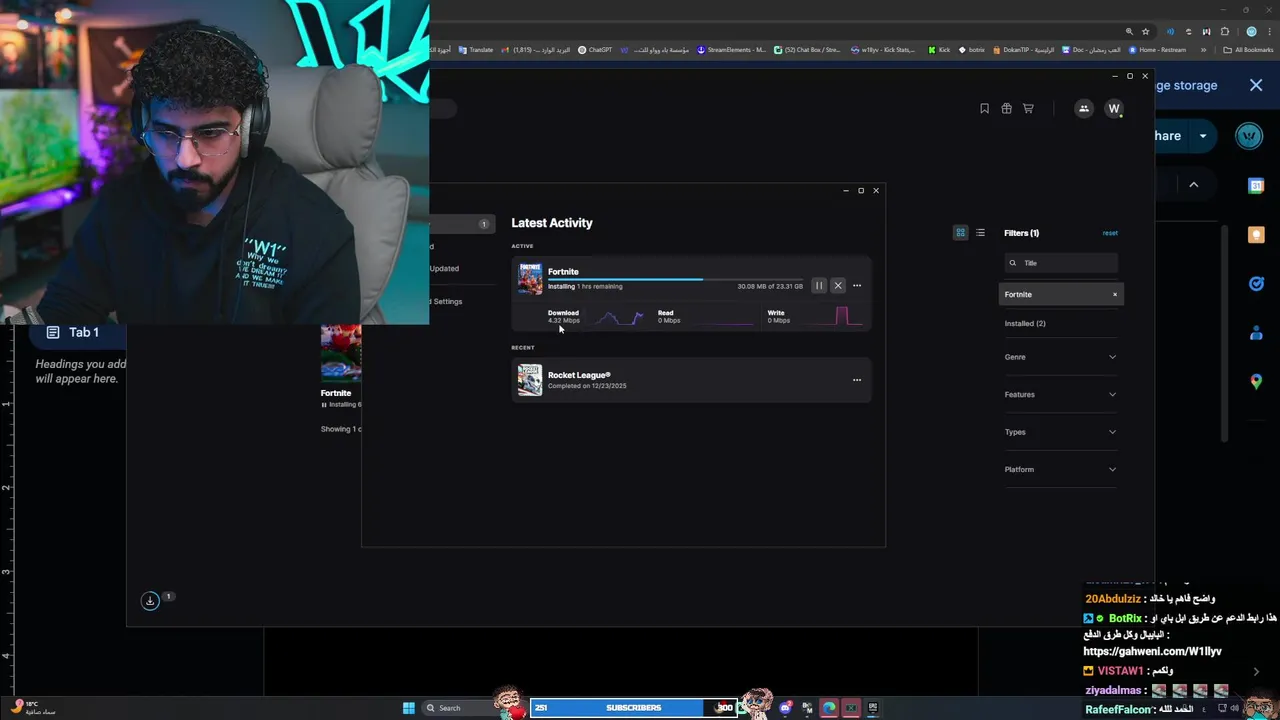This screenshot has width=1280, height=720.
Task: Open the StreamElements bookmark
Action: pos(732,49)
